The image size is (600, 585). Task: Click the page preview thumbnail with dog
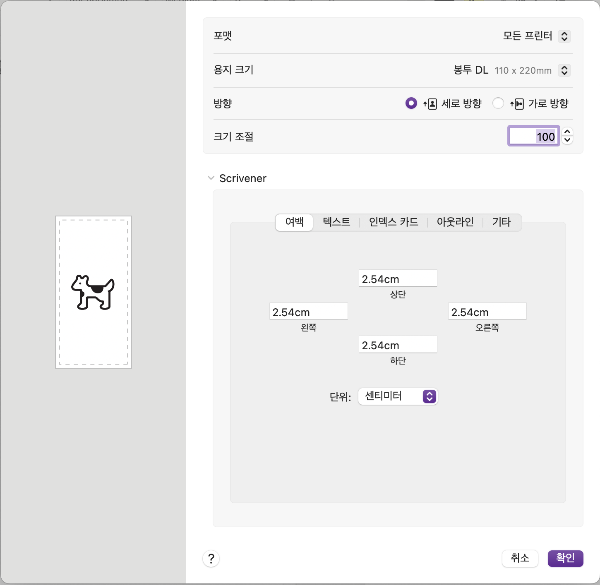(93, 292)
